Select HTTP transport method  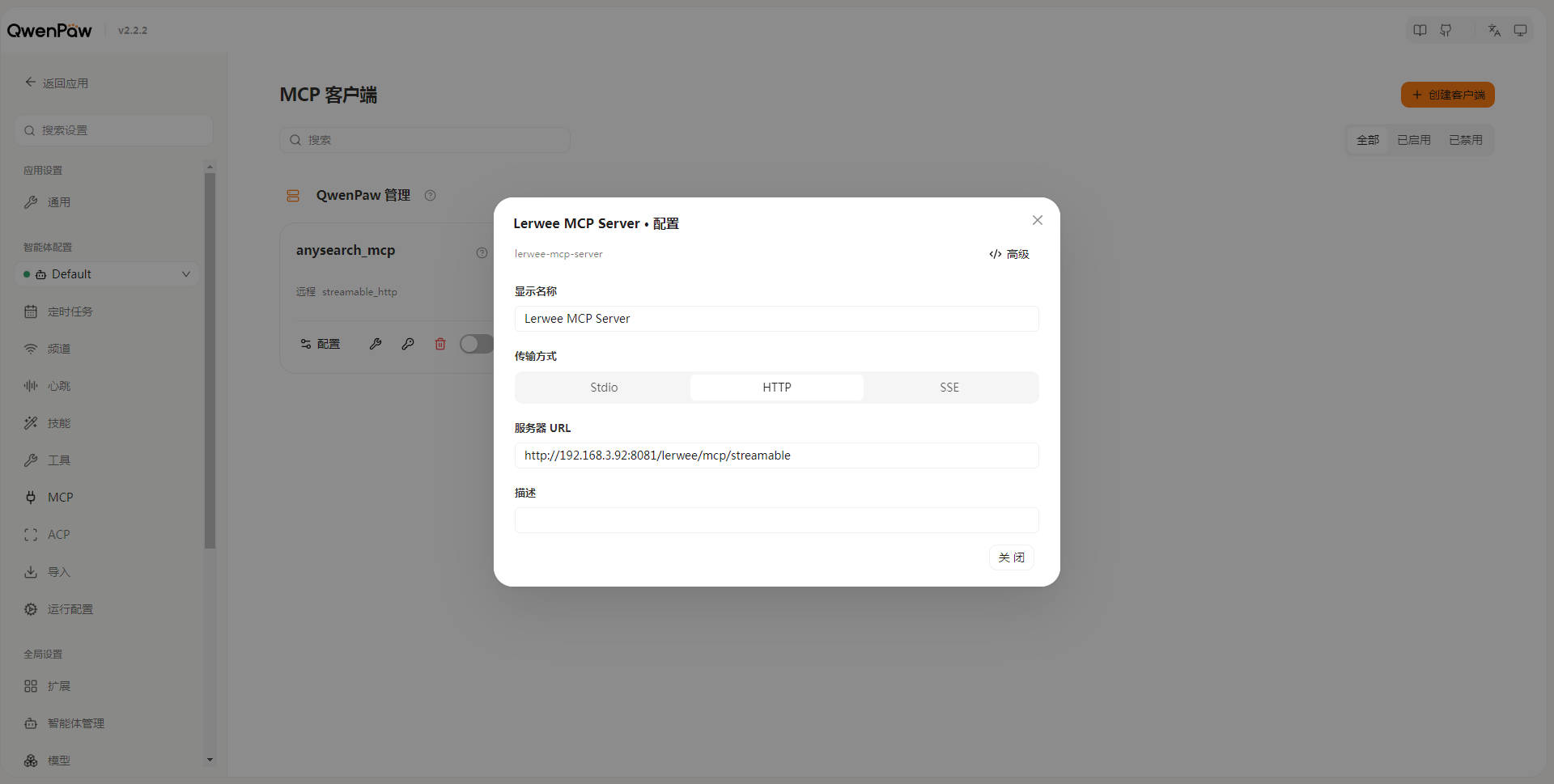pyautogui.click(x=777, y=388)
